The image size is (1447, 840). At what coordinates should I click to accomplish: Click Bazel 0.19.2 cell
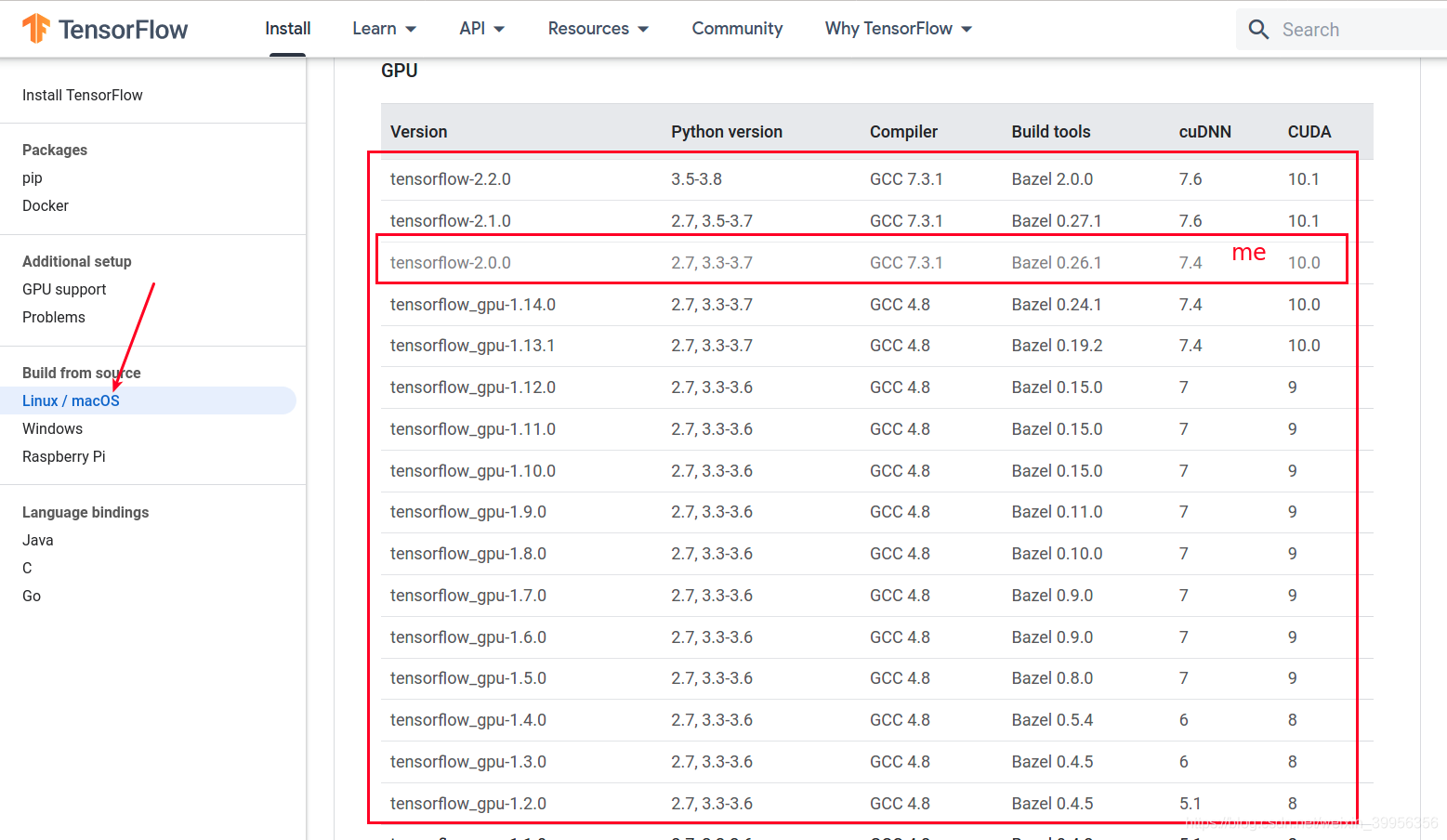pyautogui.click(x=1057, y=346)
